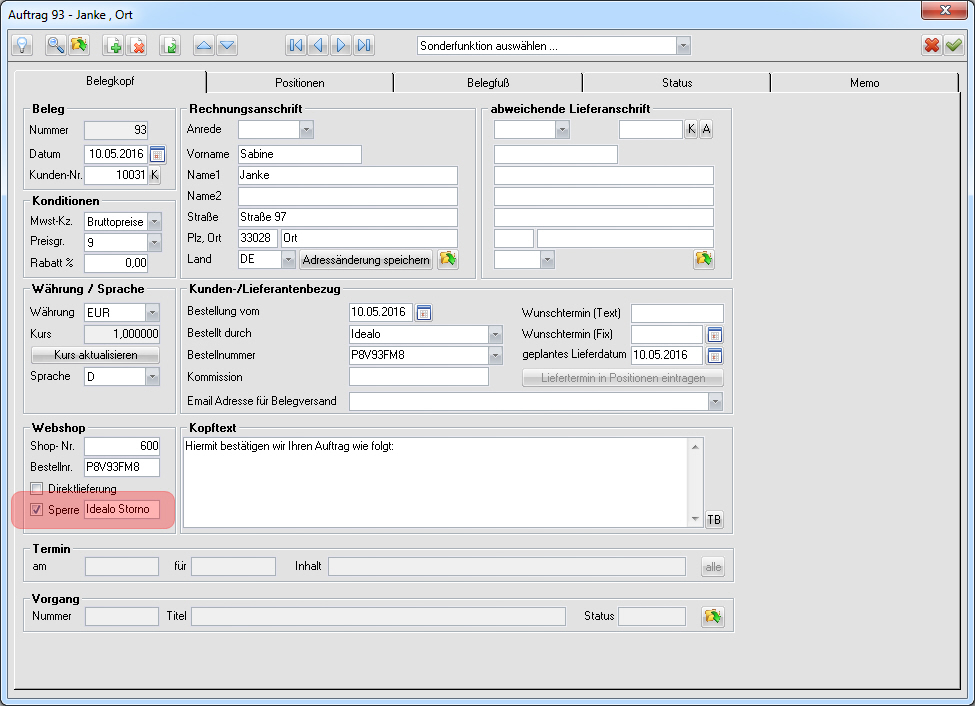Click the Kommission input field

point(418,377)
